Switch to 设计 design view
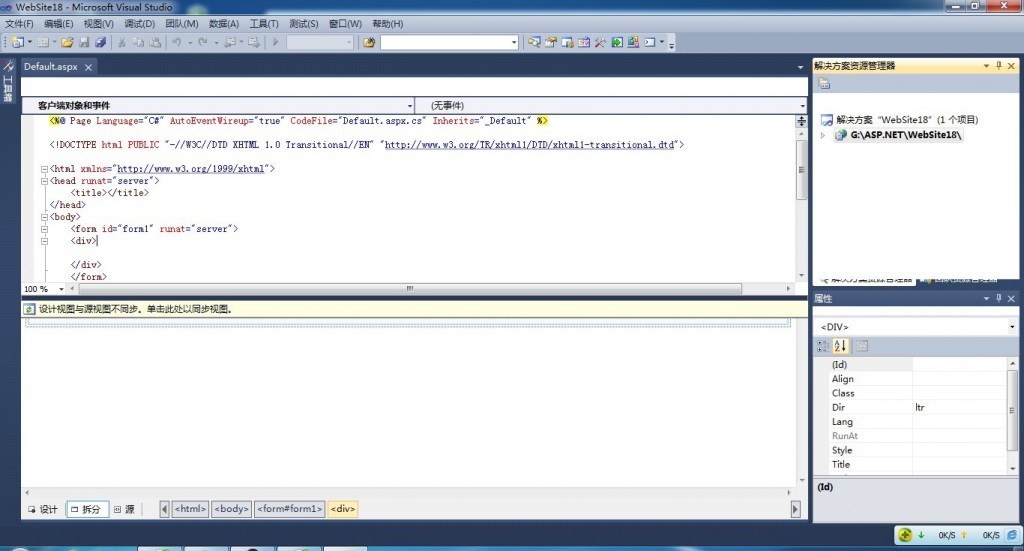Viewport: 1024px width, 551px height. click(x=43, y=509)
